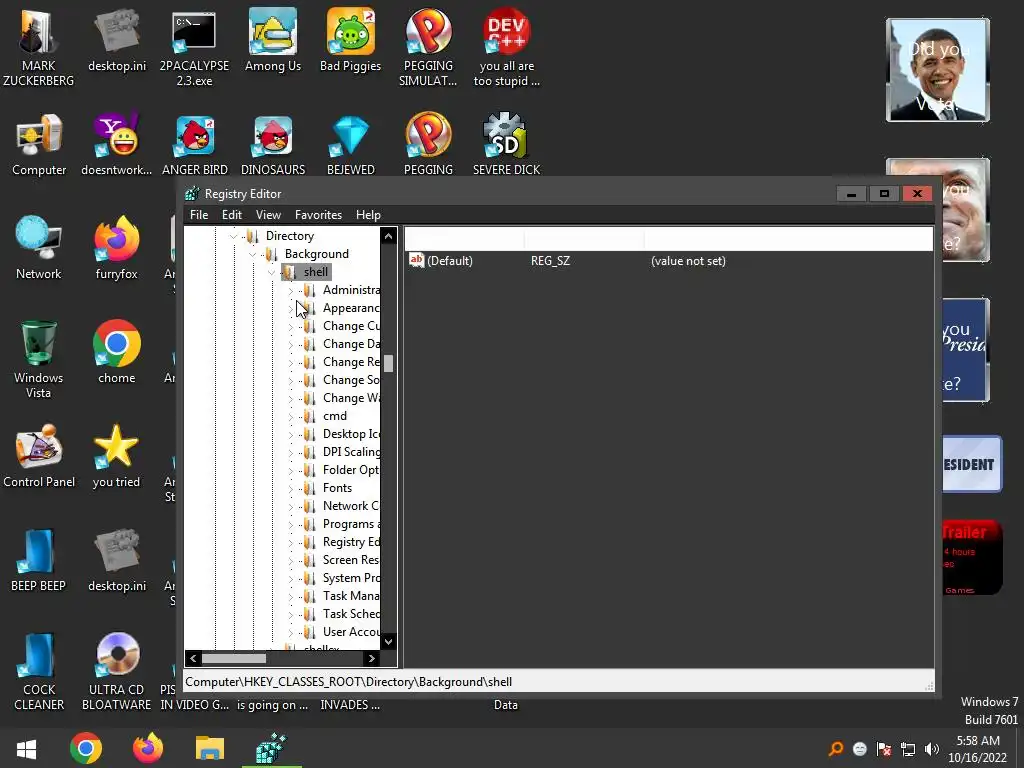Click the tree vertical scrollbar thumb
The image size is (1024, 768).
click(389, 364)
